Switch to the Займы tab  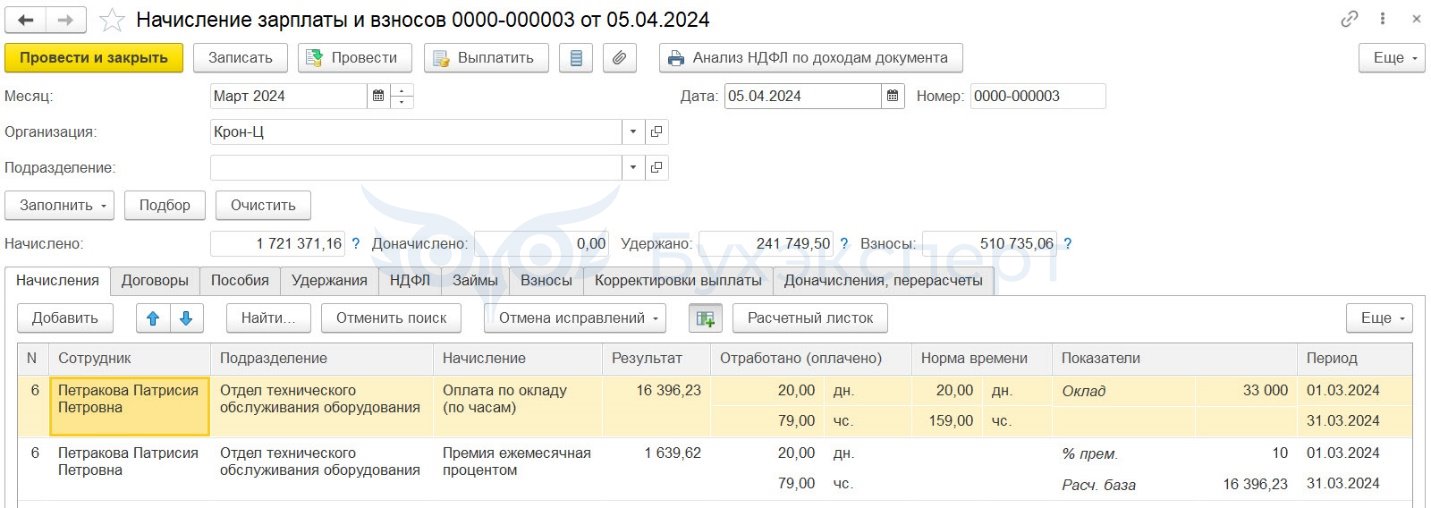pyautogui.click(x=475, y=281)
